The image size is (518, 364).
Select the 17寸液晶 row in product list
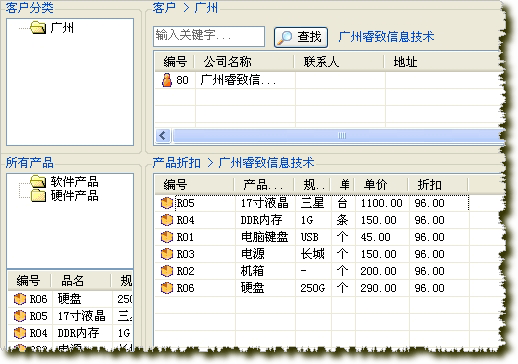(71, 316)
